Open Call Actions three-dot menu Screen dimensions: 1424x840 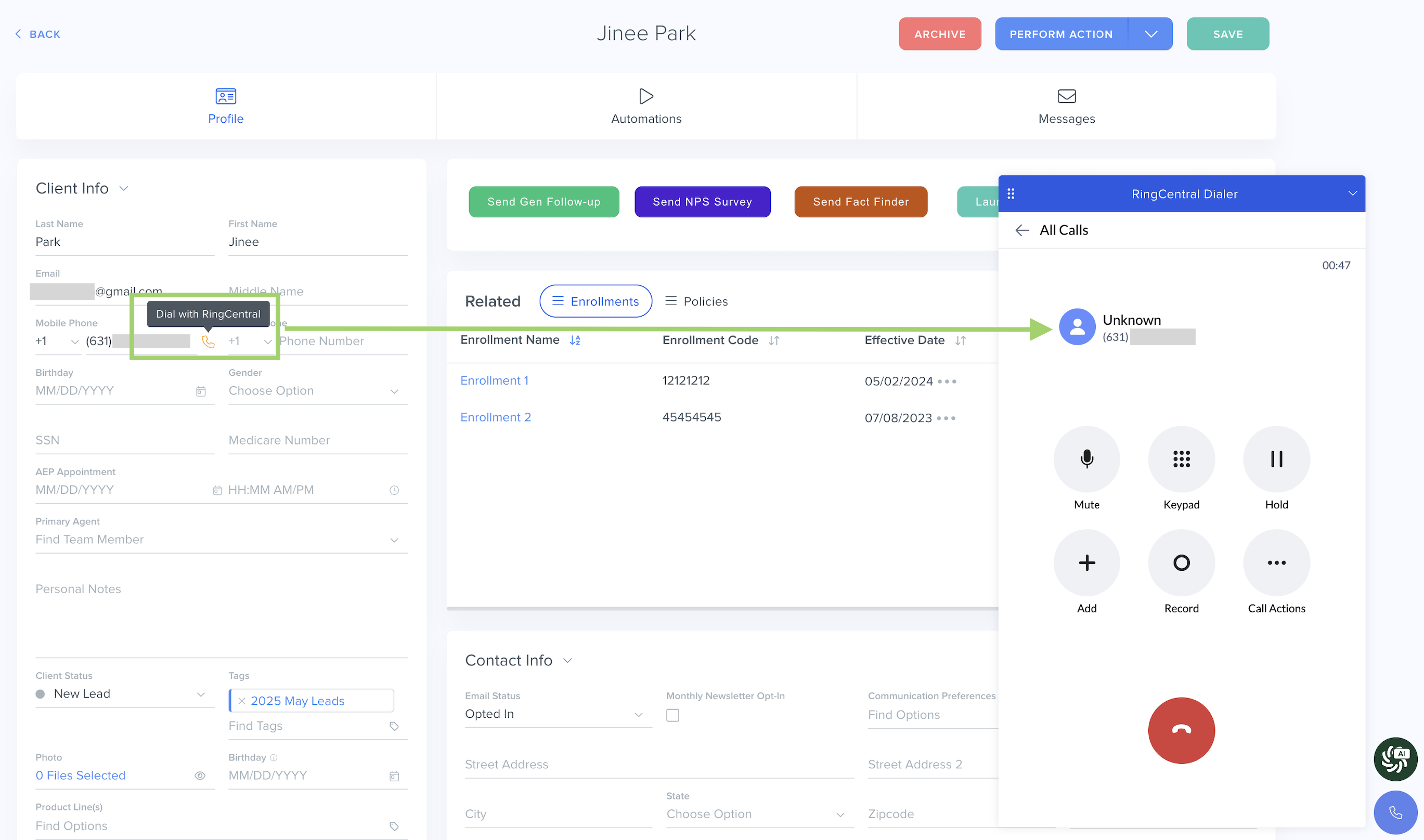[x=1276, y=562]
